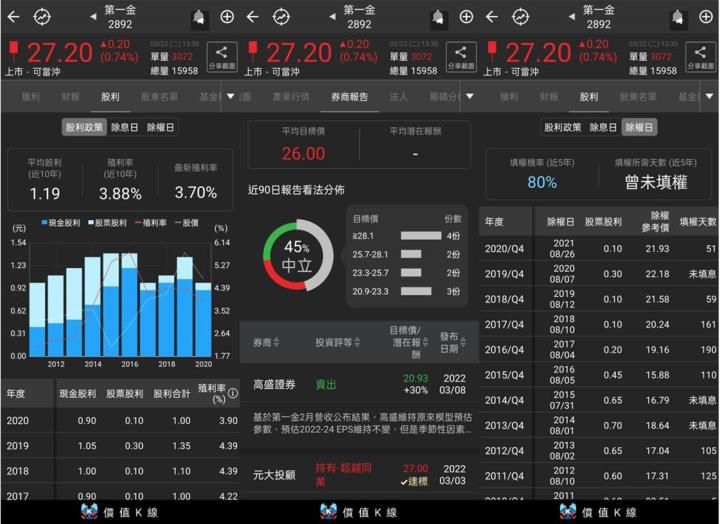Read 高盛 report summary starting 基於第一金2月營收
This screenshot has height=524, width=720.
tap(362, 423)
